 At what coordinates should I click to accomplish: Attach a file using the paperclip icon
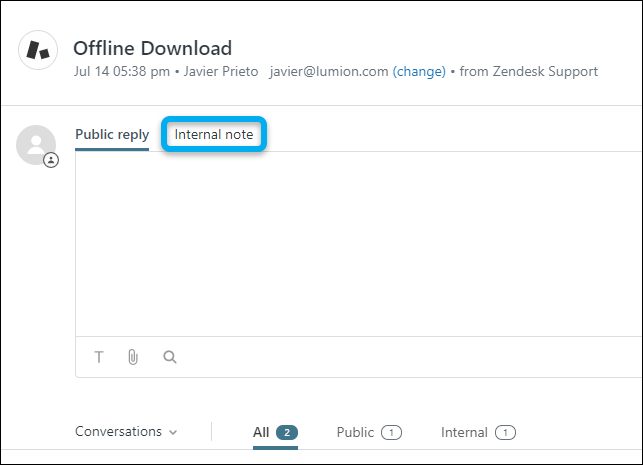pos(133,357)
